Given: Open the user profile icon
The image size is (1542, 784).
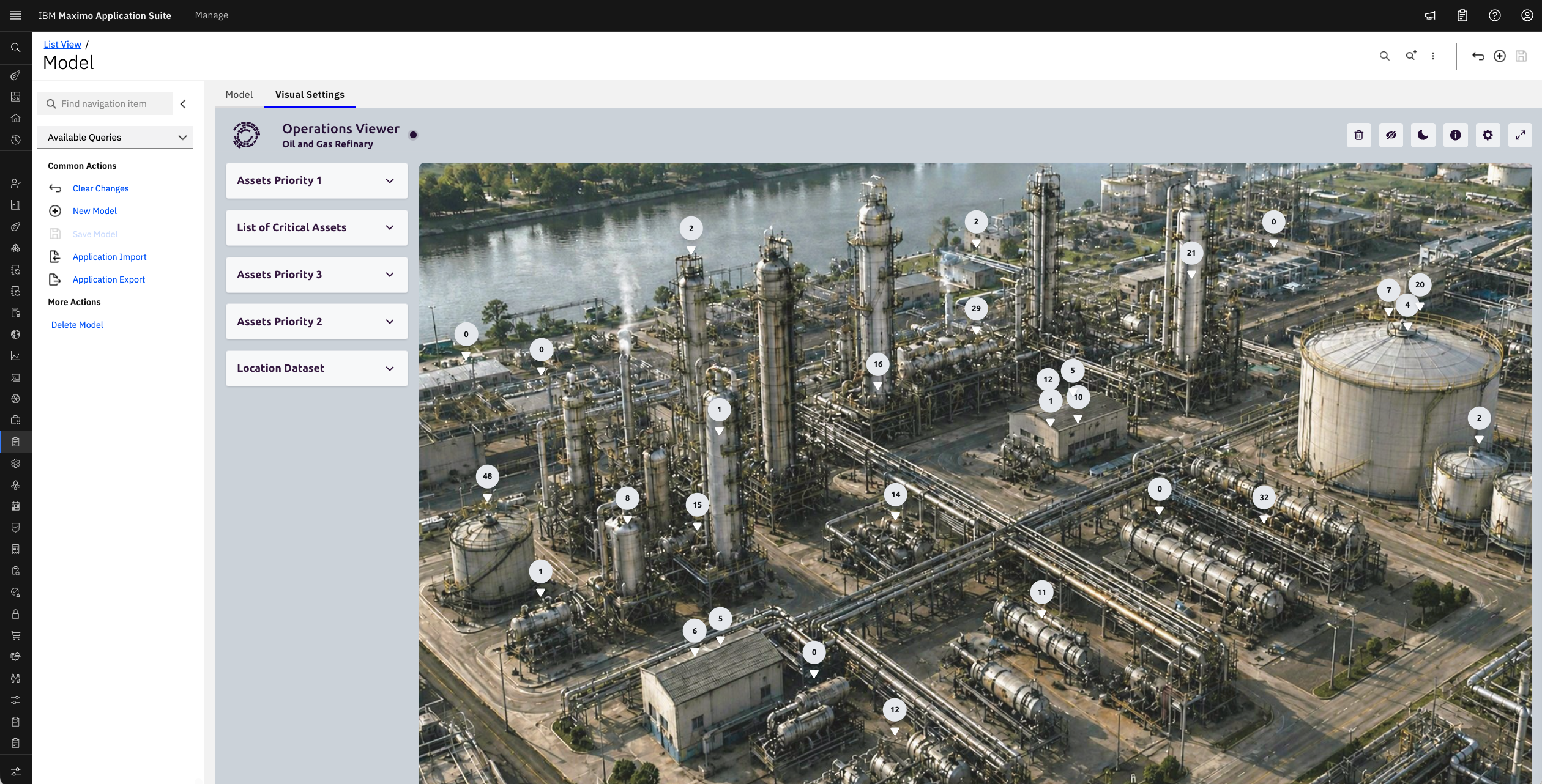Looking at the screenshot, I should 1527,15.
